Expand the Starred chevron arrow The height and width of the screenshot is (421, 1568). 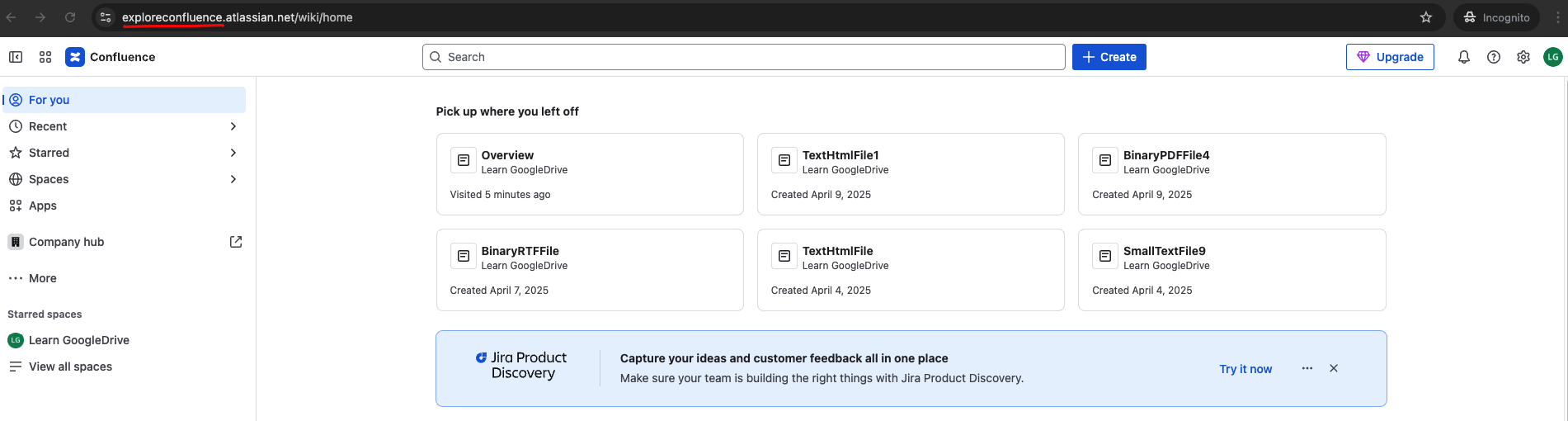[x=233, y=153]
